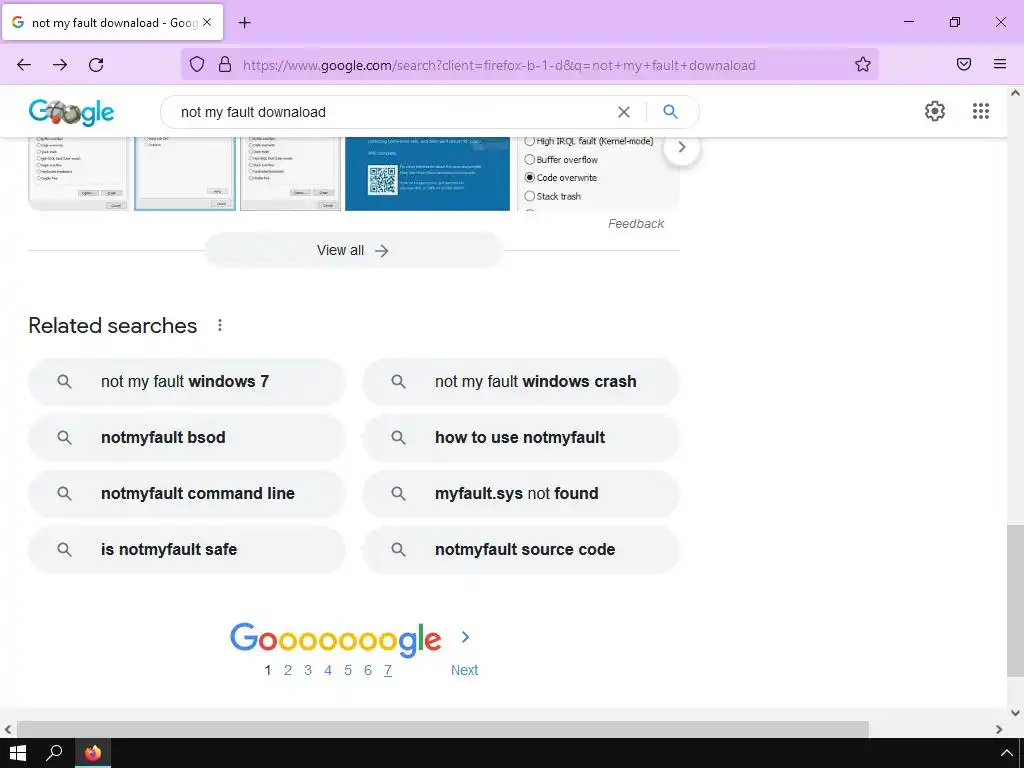Click the Firefox taskbar icon
Viewport: 1024px width, 768px height.
click(x=93, y=753)
